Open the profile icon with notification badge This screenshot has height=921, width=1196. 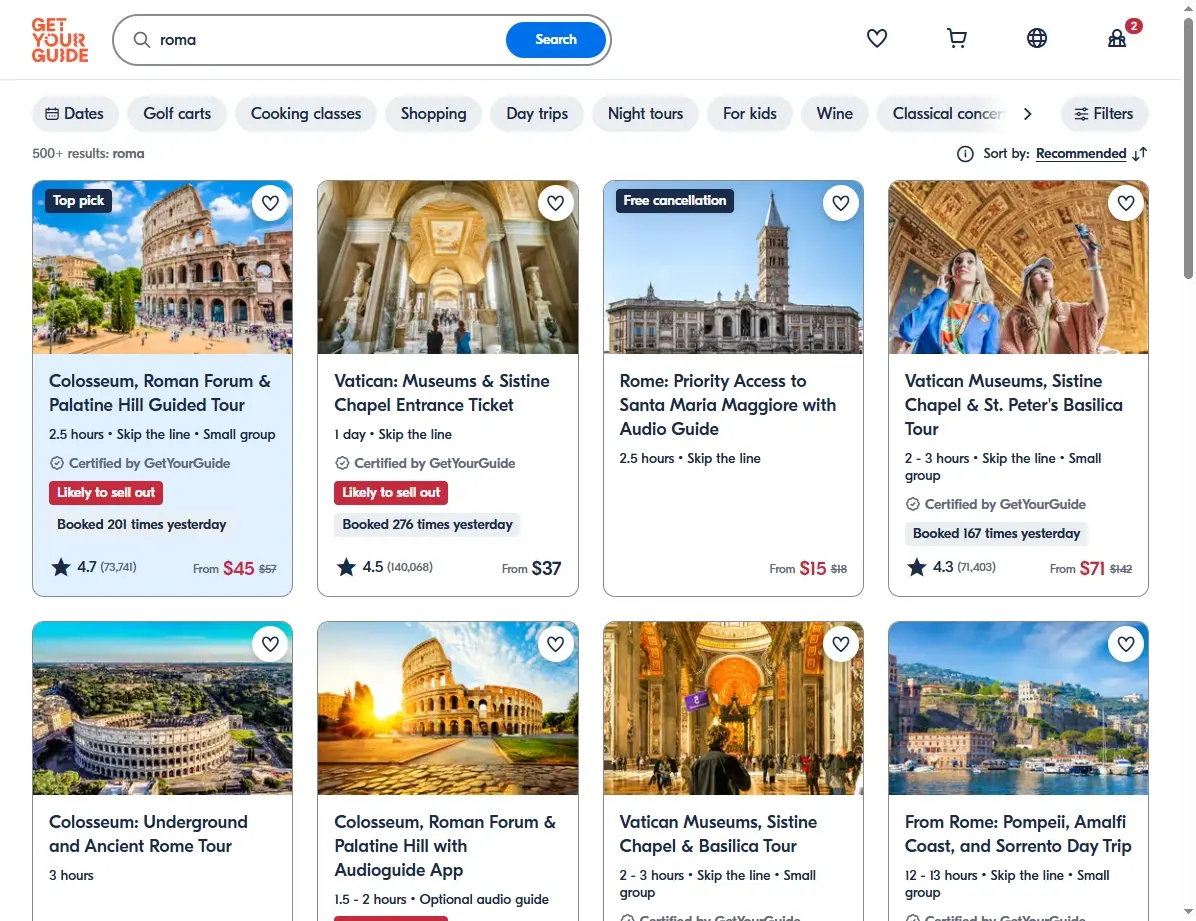tap(1117, 38)
